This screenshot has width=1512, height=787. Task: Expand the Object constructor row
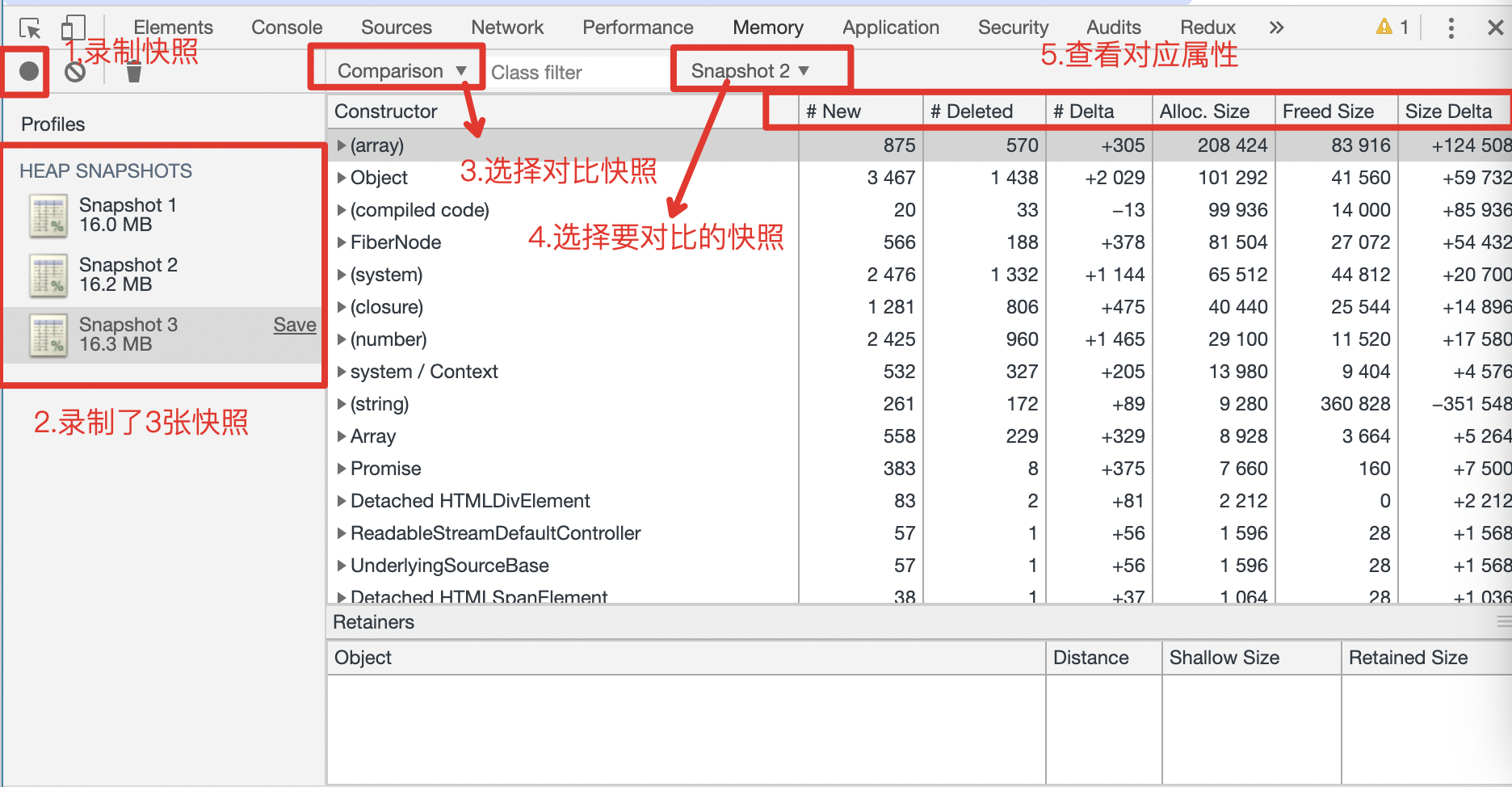(342, 178)
